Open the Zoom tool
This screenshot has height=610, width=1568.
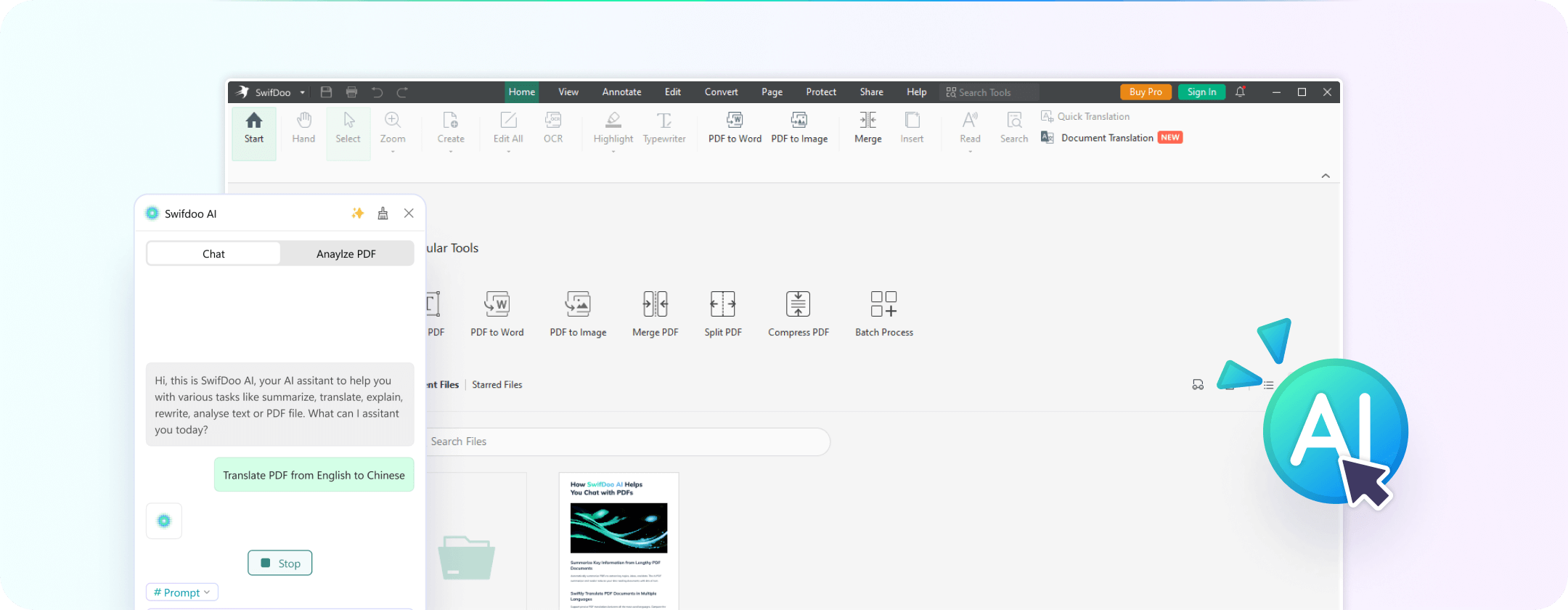pos(393,129)
